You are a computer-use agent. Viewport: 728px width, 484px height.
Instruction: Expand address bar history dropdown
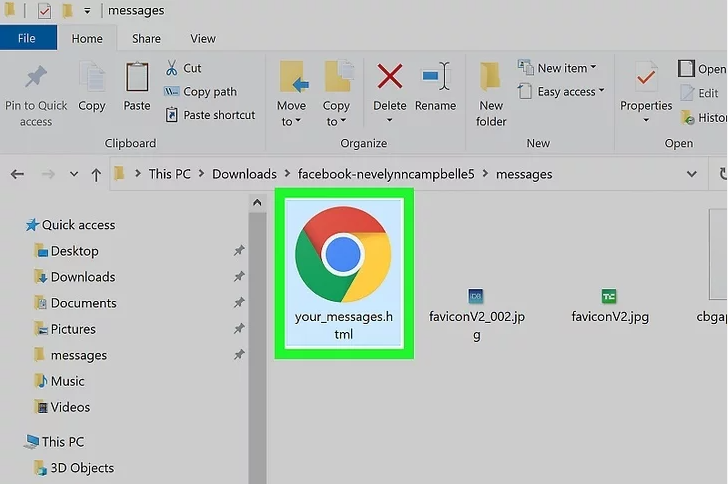tap(691, 174)
